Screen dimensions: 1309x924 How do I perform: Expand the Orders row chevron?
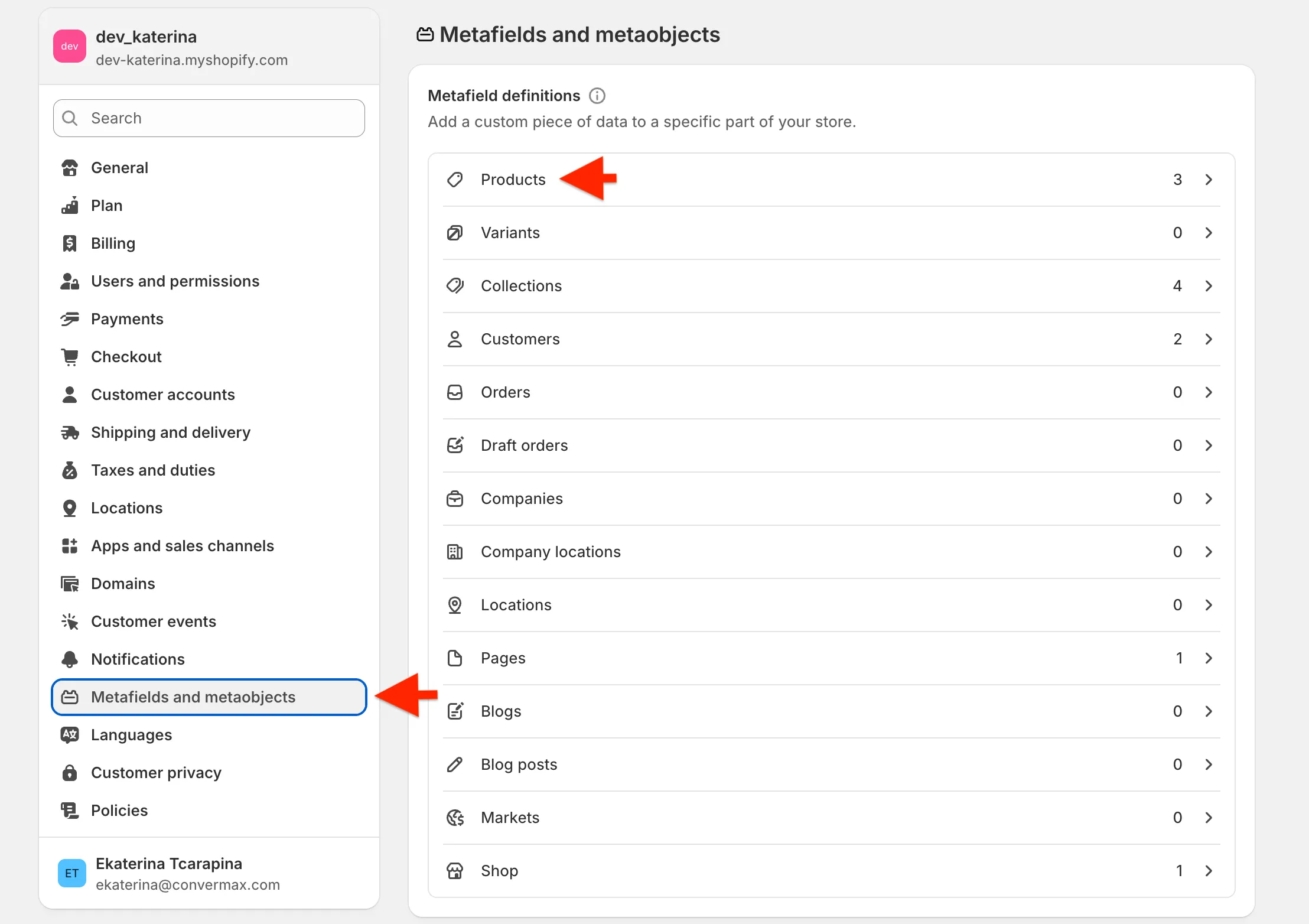[1209, 392]
